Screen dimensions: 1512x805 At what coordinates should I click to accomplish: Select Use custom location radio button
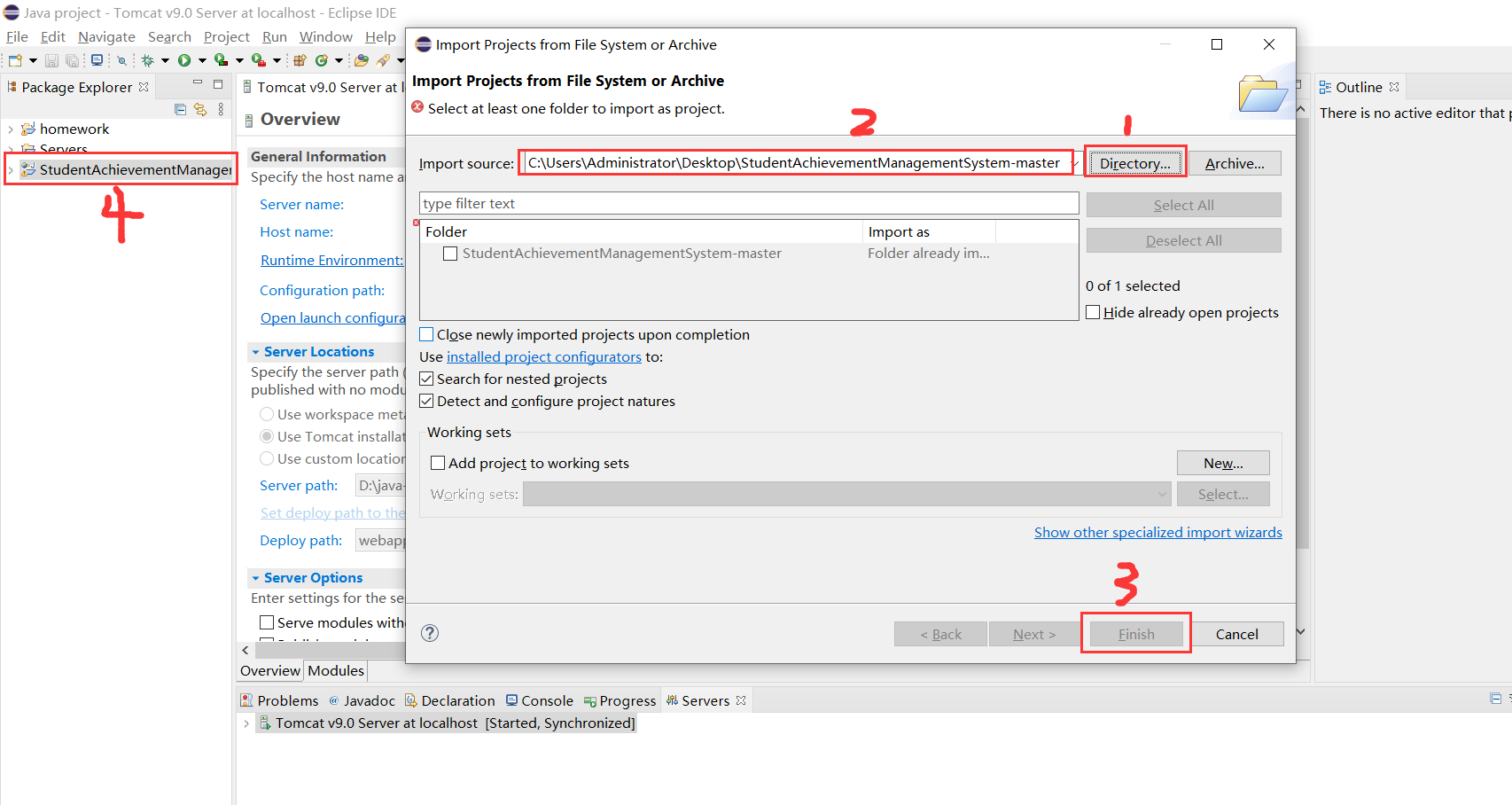tap(267, 458)
